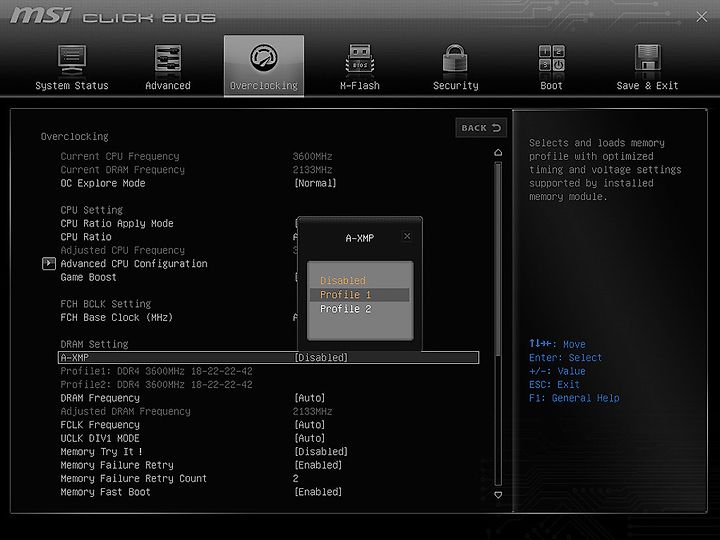Expand Advanced CPU Configuration arrow icon
Screen dimensions: 720x540
[x=49, y=264]
